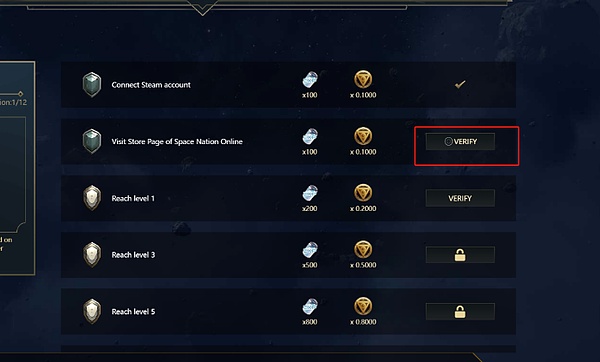
Task: Select the crystal reward x100 in Connect Steam row
Action: pos(310,80)
